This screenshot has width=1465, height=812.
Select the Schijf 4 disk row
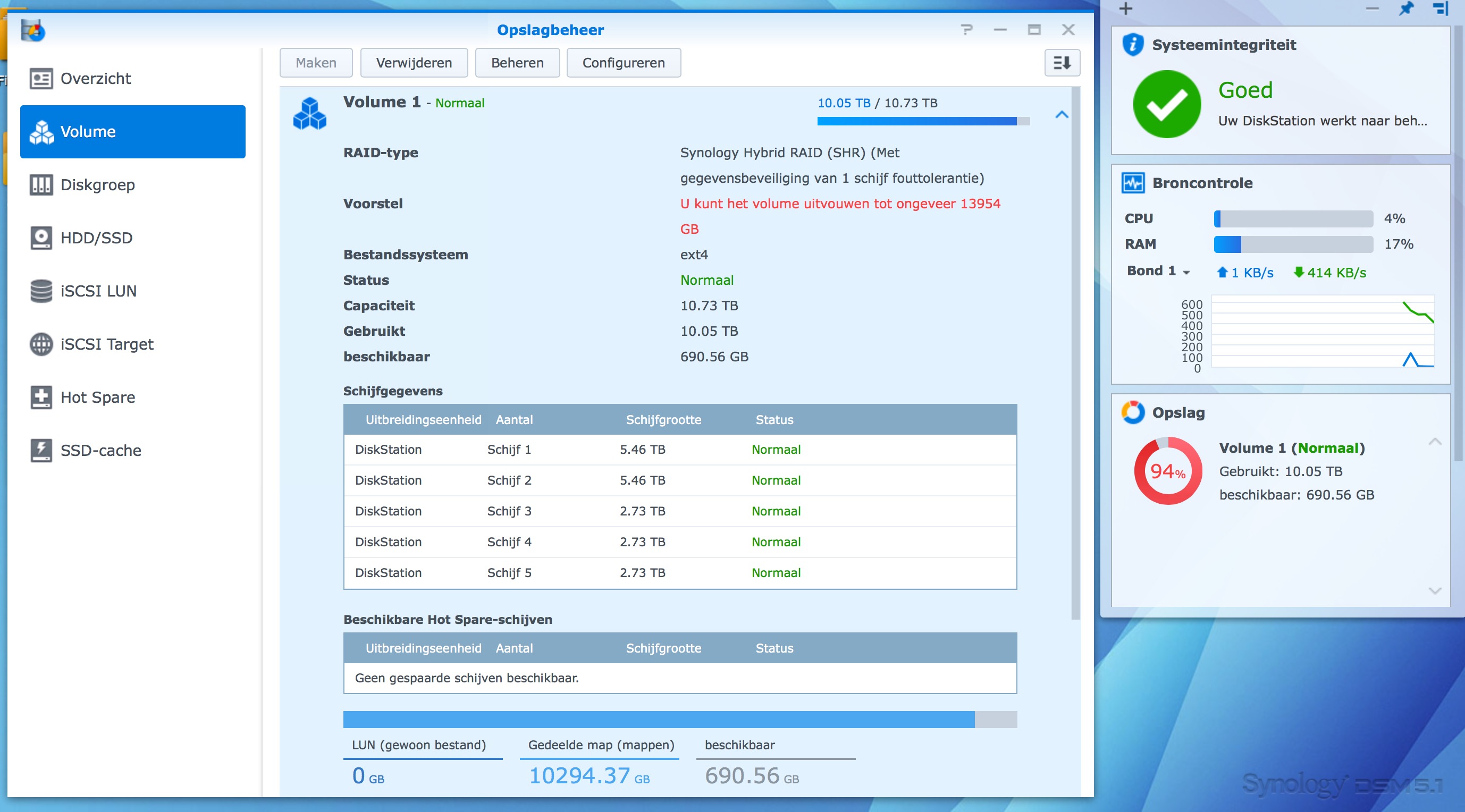(x=680, y=542)
